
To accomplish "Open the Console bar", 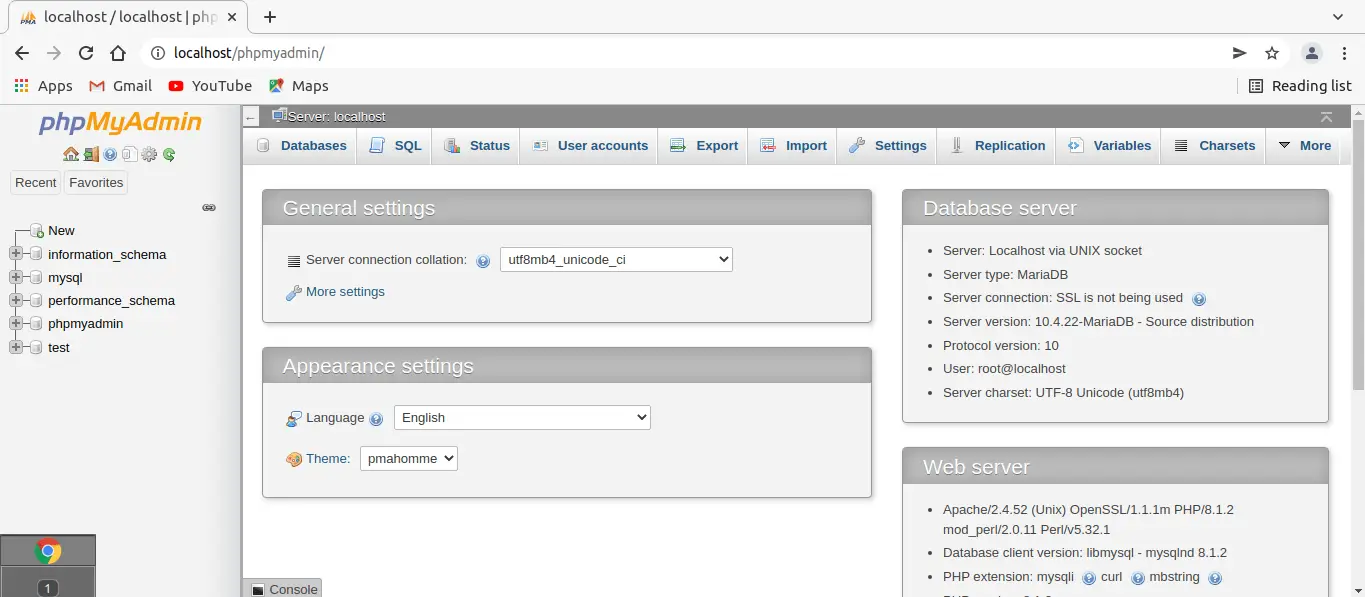I will (282, 589).
